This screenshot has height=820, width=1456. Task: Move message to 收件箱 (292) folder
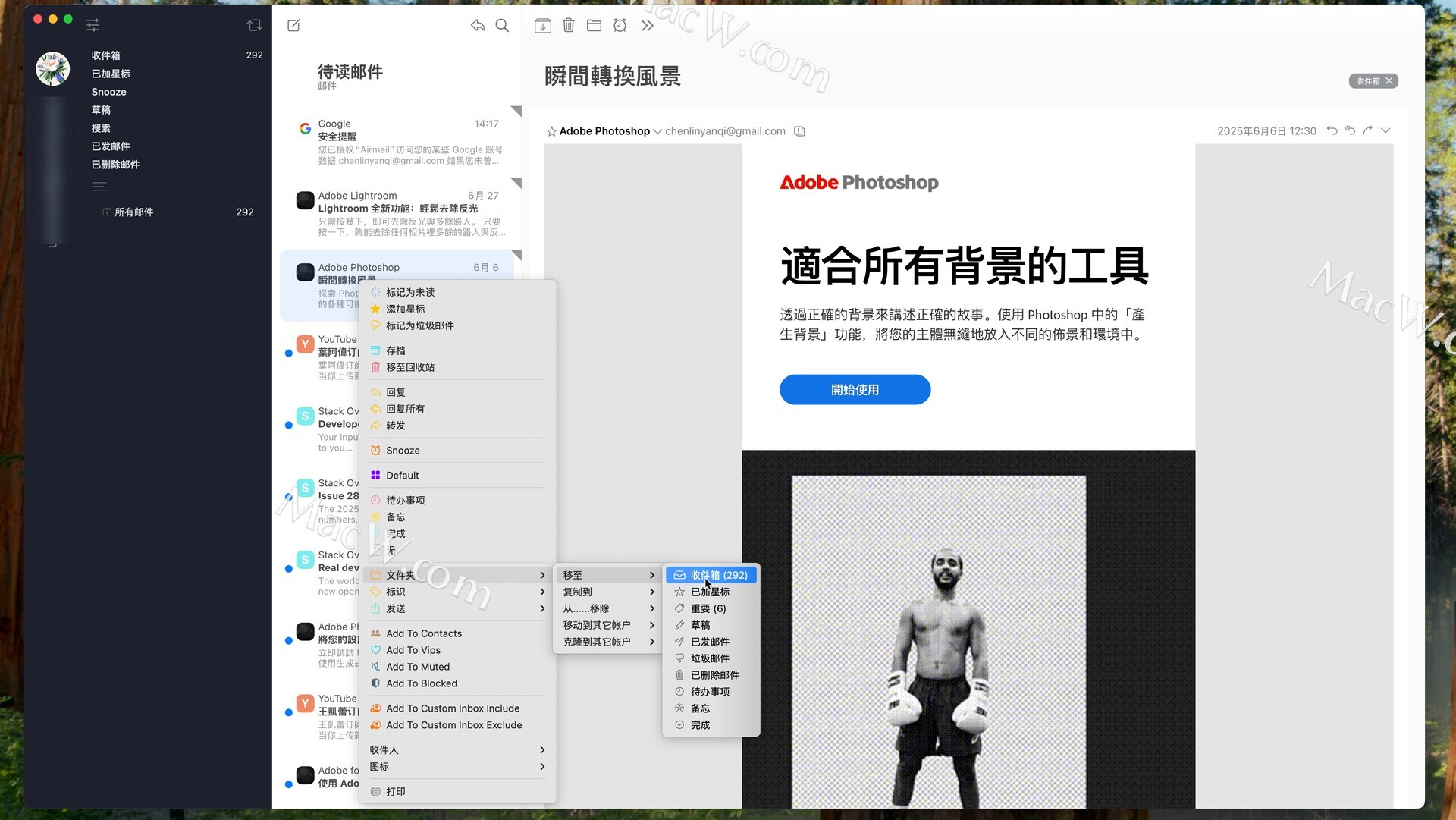click(x=711, y=575)
